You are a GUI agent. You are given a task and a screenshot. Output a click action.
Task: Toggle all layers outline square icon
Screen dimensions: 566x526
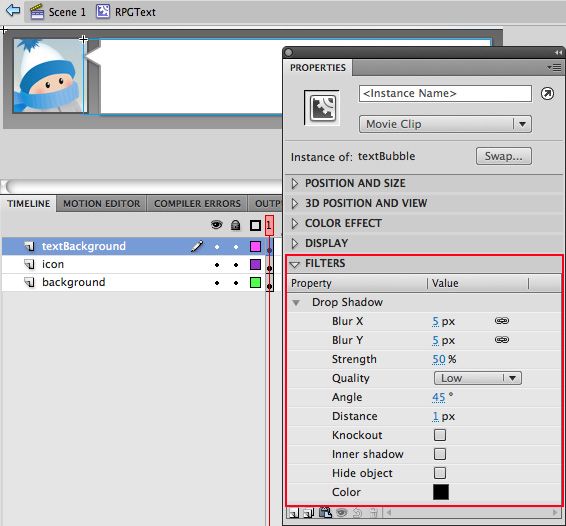pos(255,226)
